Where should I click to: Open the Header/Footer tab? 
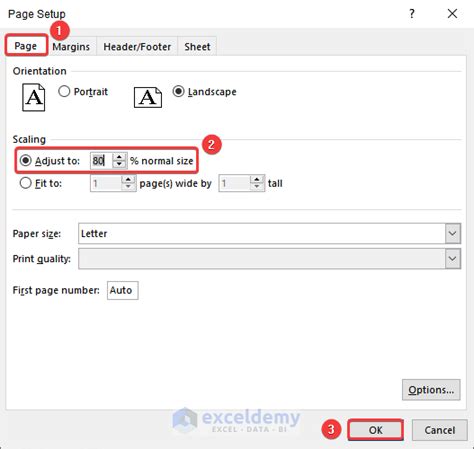point(137,47)
